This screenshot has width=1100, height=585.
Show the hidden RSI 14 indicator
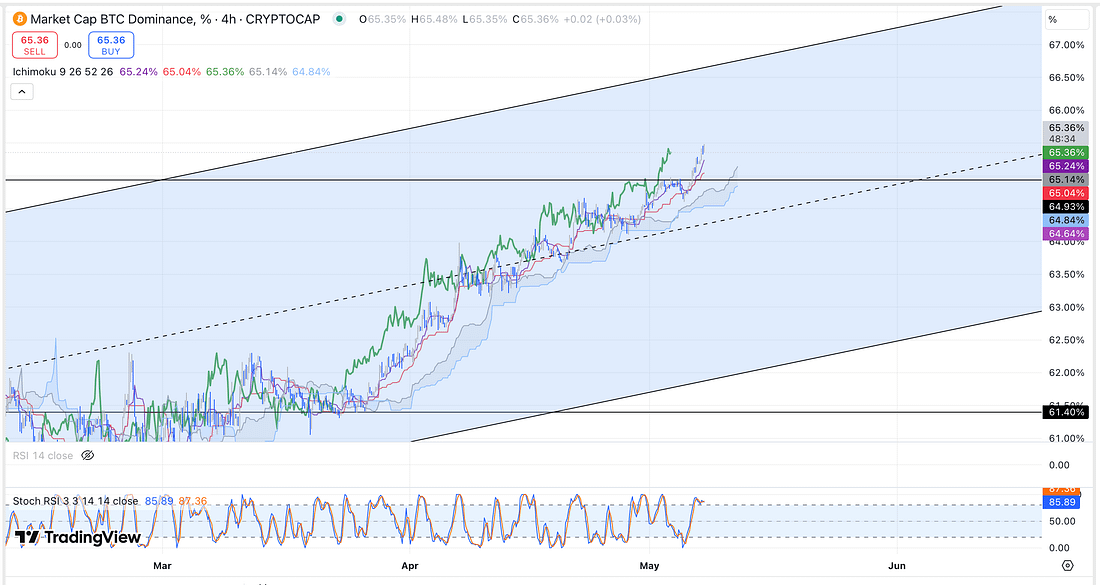[x=87, y=455]
